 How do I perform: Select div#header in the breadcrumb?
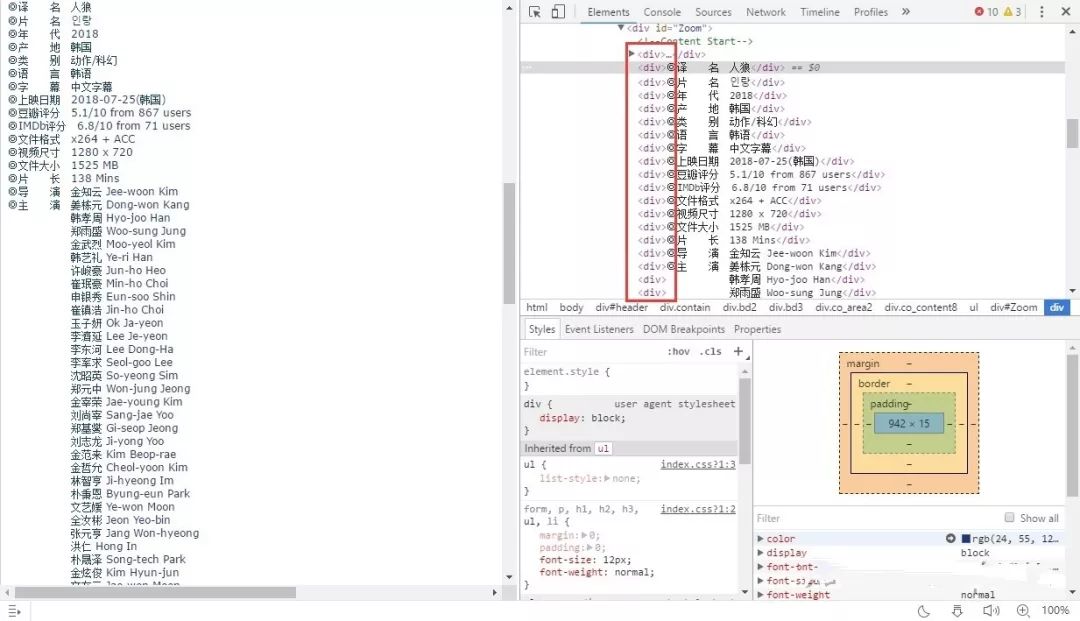pos(621,307)
